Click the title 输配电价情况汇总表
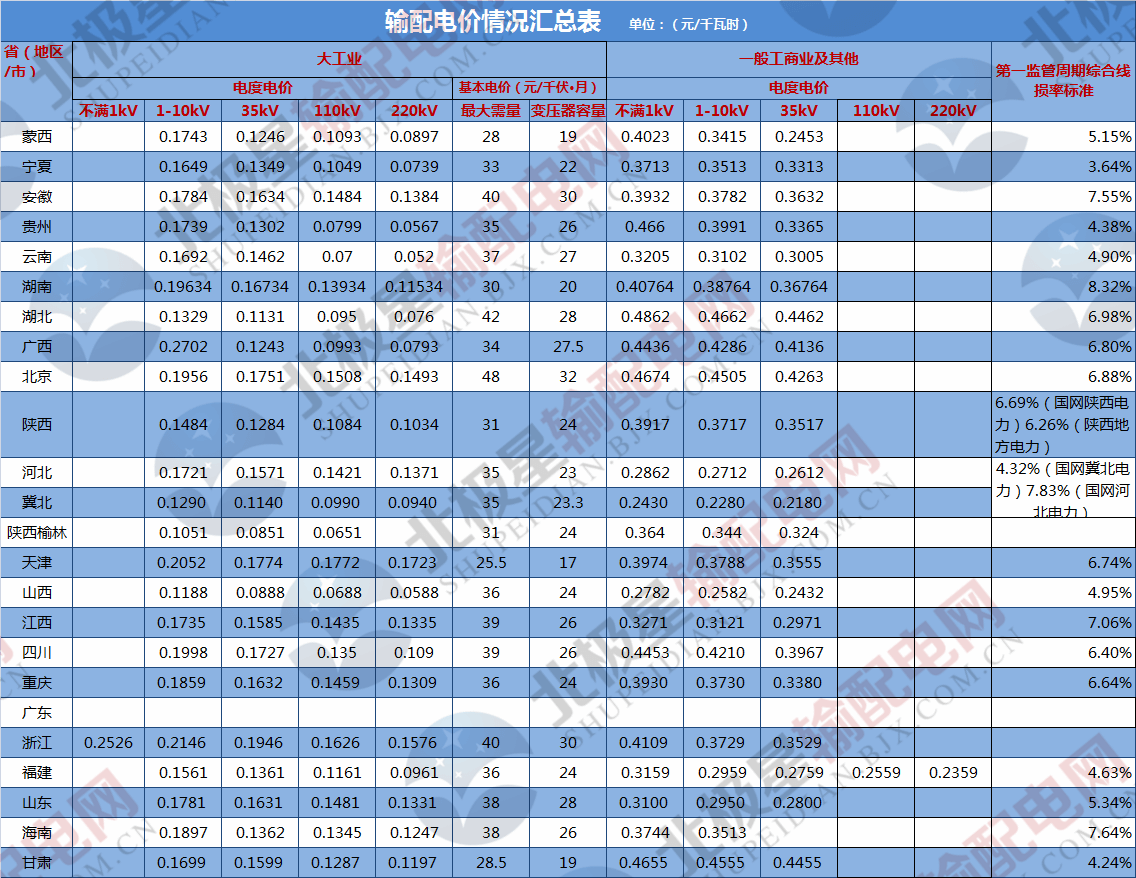1136x878 pixels. click(492, 21)
